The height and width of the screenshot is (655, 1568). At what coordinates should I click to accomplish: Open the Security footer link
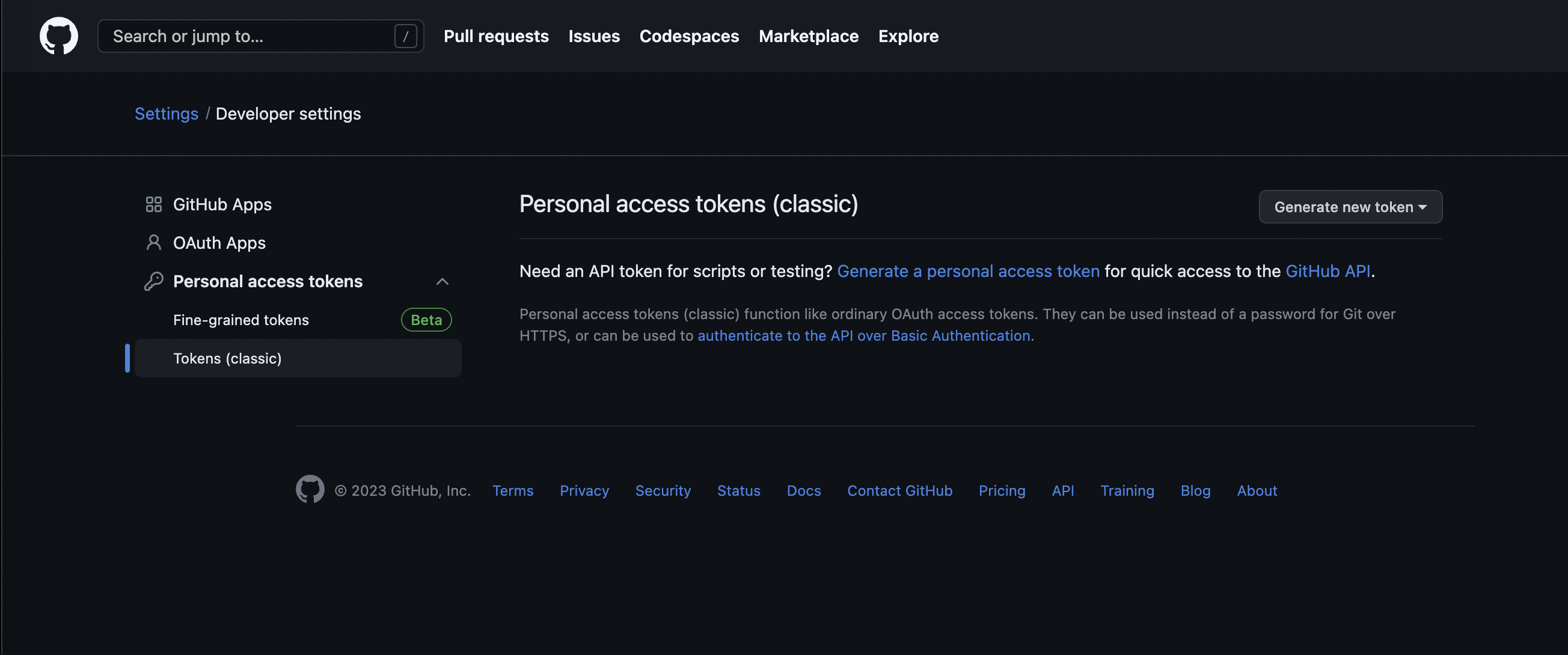(663, 491)
